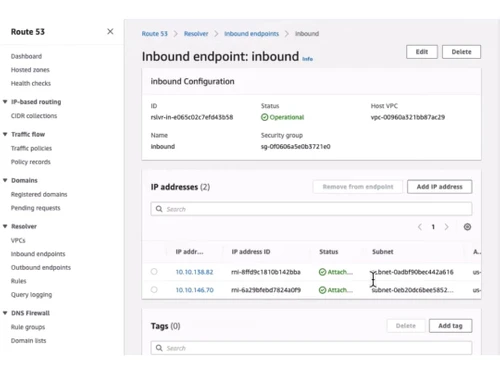The height and width of the screenshot is (375, 500).
Task: Open Query logging in the sidebar
Action: 31,295
